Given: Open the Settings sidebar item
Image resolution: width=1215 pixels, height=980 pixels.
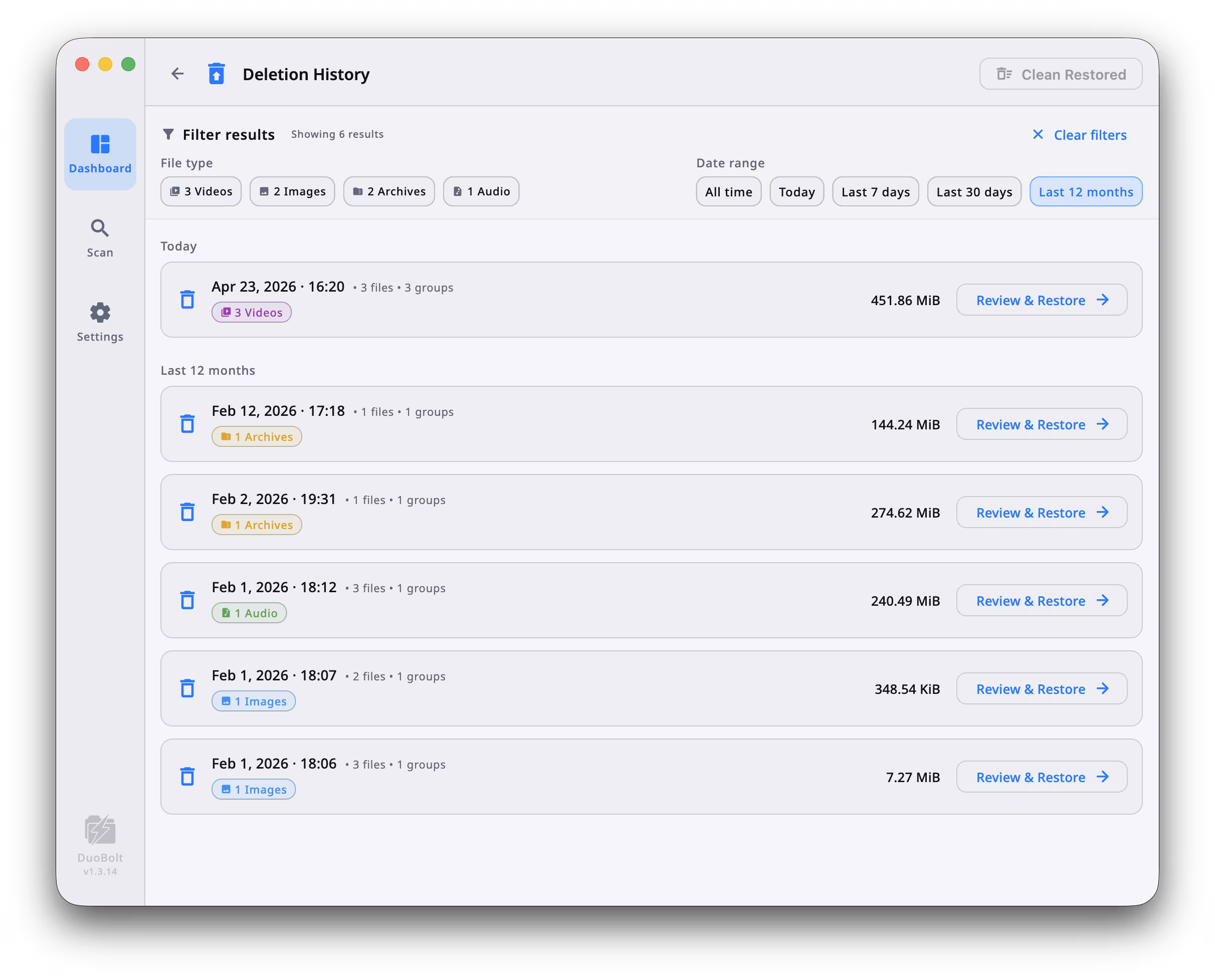Looking at the screenshot, I should click(x=100, y=322).
